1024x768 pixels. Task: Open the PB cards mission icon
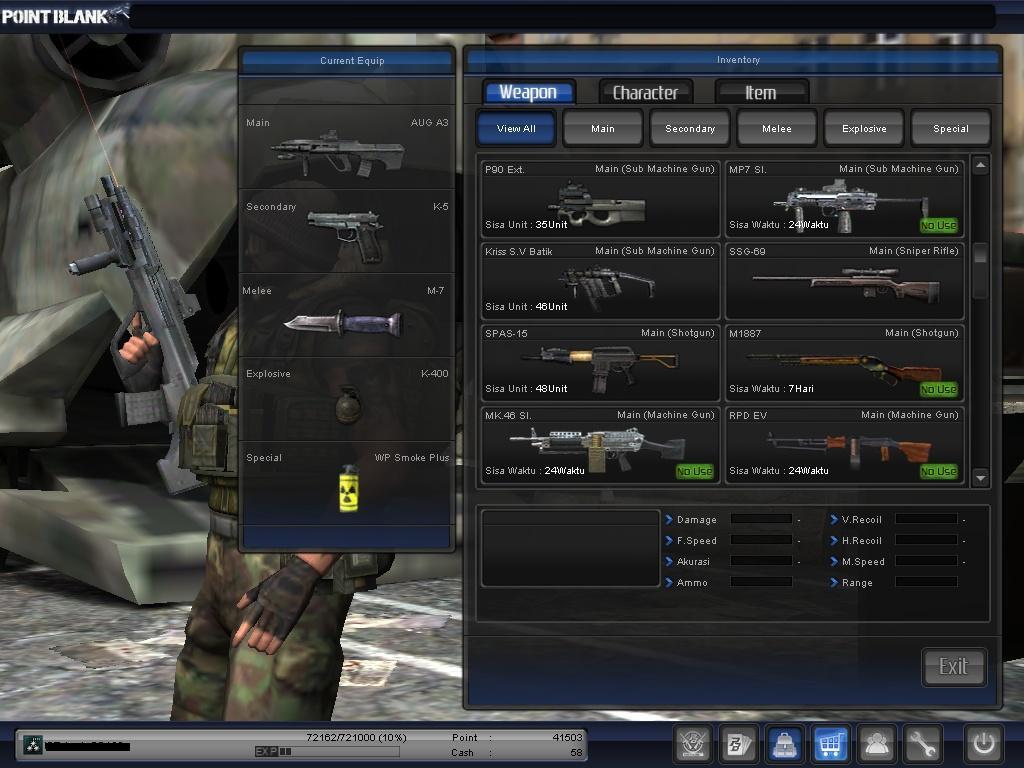pos(739,744)
